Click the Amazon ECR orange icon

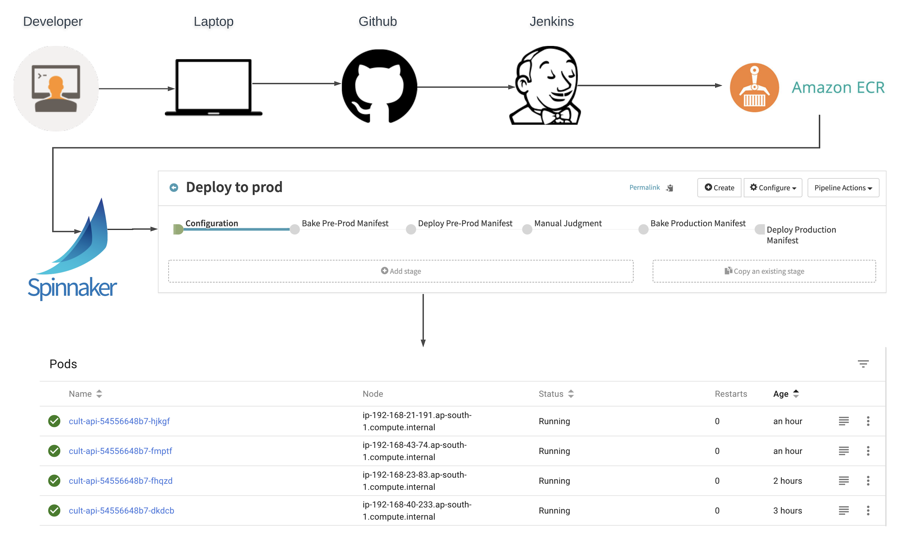coord(754,87)
